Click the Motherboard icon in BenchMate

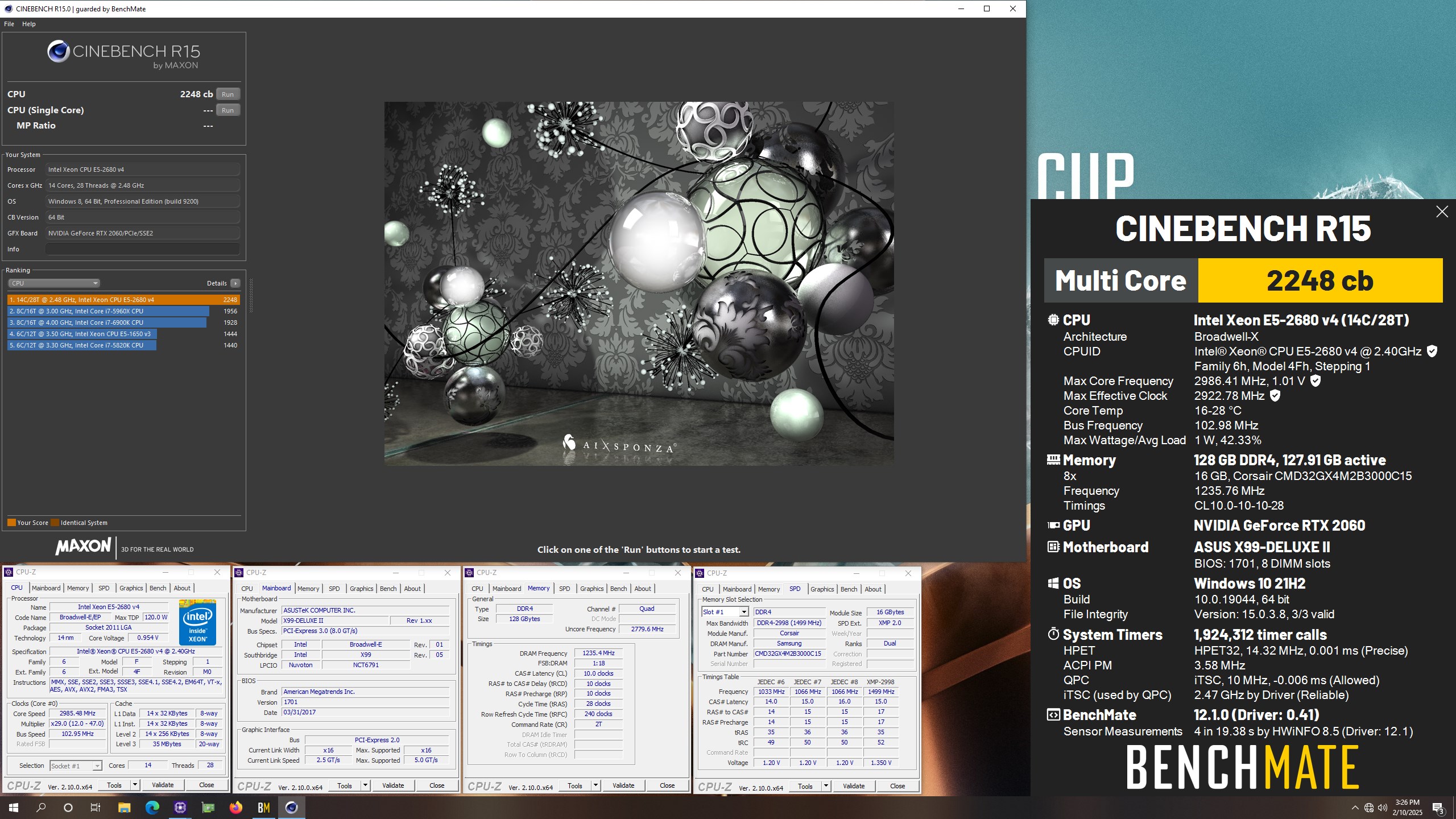tap(1053, 547)
